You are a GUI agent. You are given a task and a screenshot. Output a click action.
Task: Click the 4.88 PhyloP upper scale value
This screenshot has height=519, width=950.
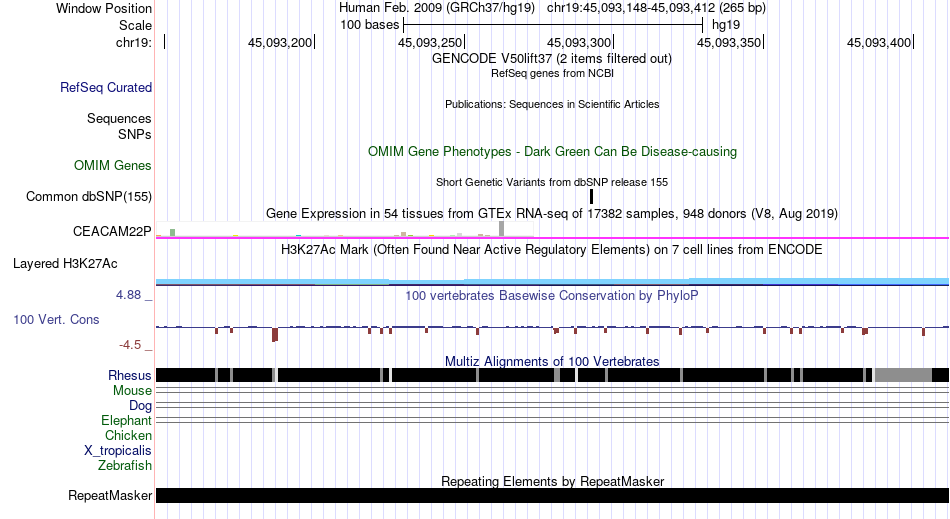pyautogui.click(x=128, y=295)
